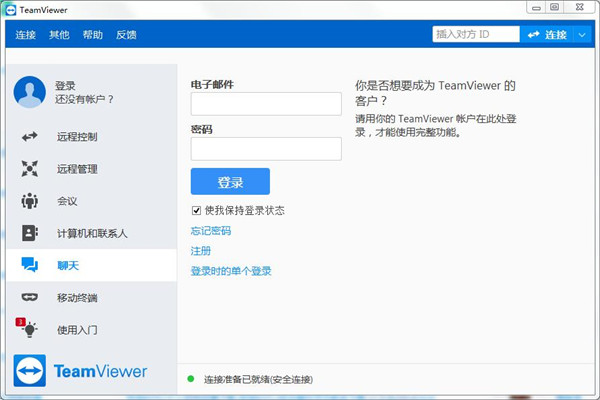
Task: Open the 其他 menu
Action: (x=59, y=35)
